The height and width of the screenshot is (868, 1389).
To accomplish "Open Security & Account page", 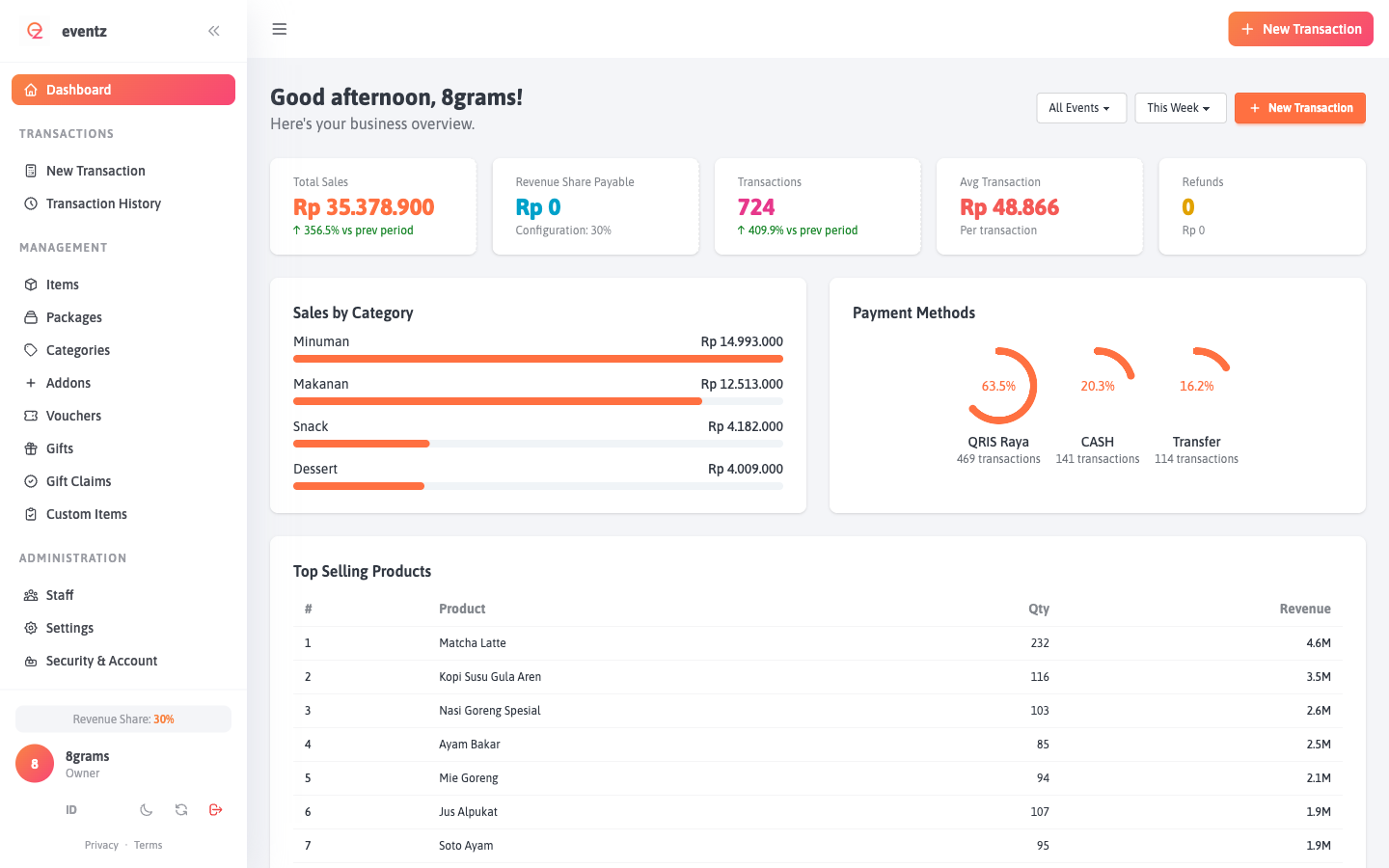I will pyautogui.click(x=123, y=661).
